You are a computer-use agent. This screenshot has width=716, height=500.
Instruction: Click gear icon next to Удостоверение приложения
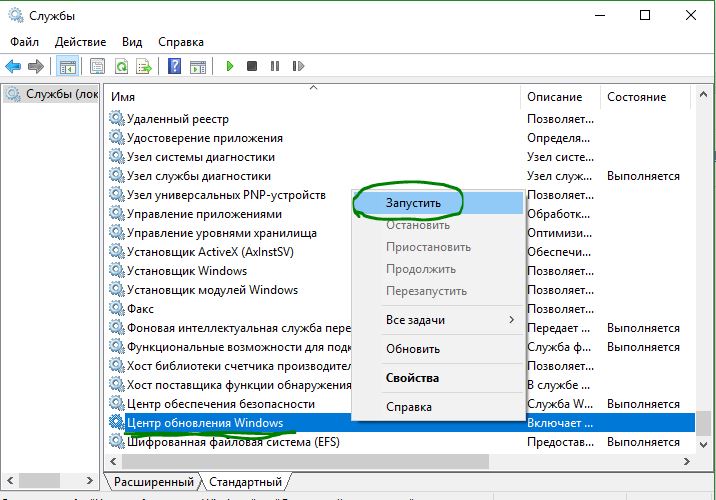tap(117, 137)
